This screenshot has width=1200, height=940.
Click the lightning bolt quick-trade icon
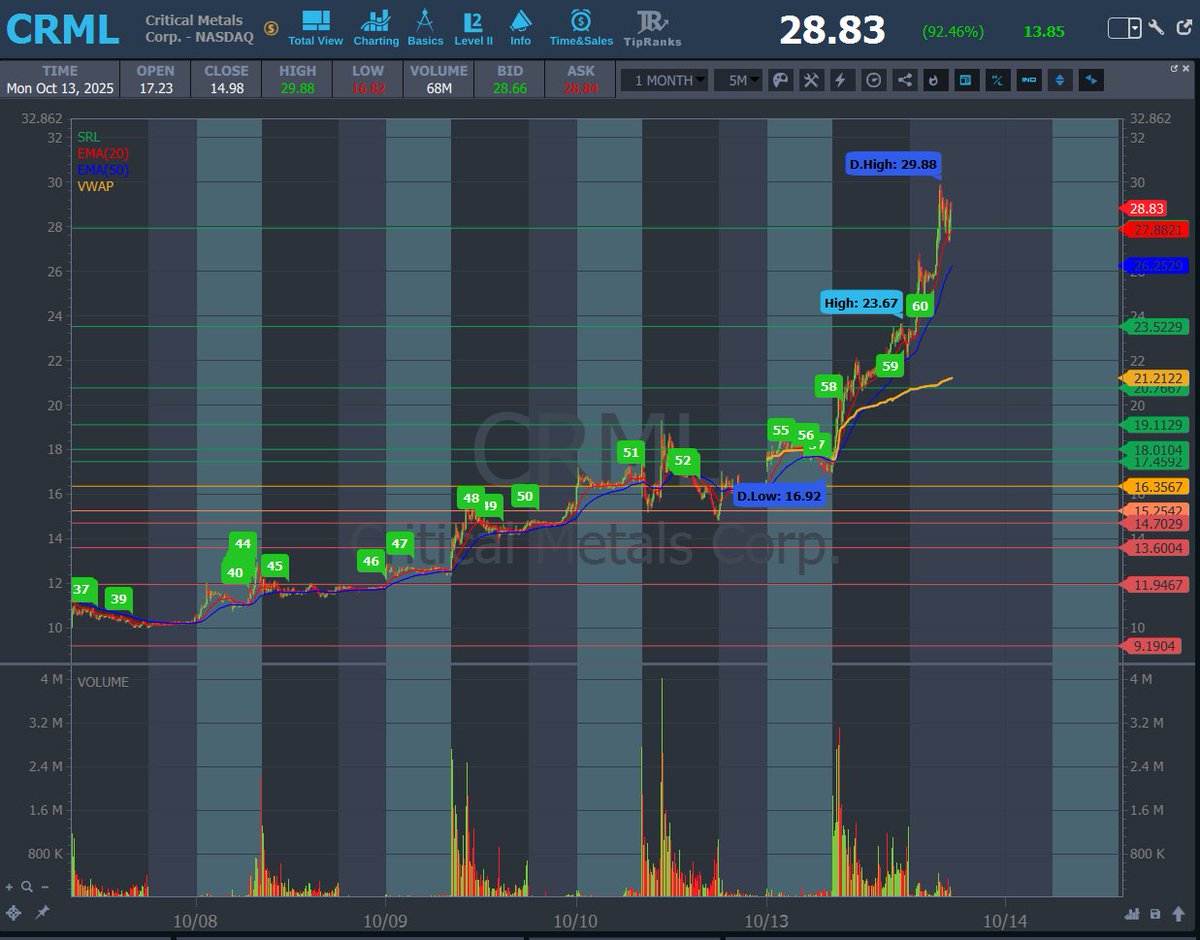click(x=842, y=80)
